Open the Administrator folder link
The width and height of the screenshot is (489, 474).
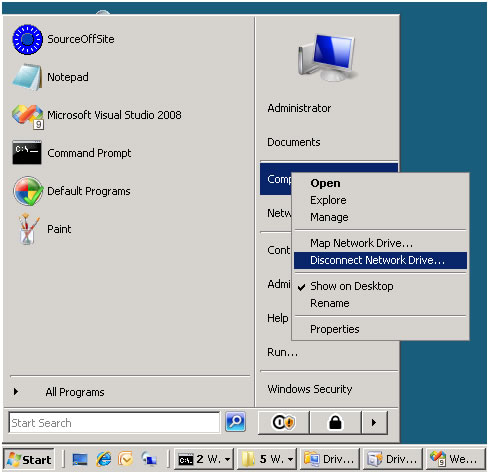299,108
